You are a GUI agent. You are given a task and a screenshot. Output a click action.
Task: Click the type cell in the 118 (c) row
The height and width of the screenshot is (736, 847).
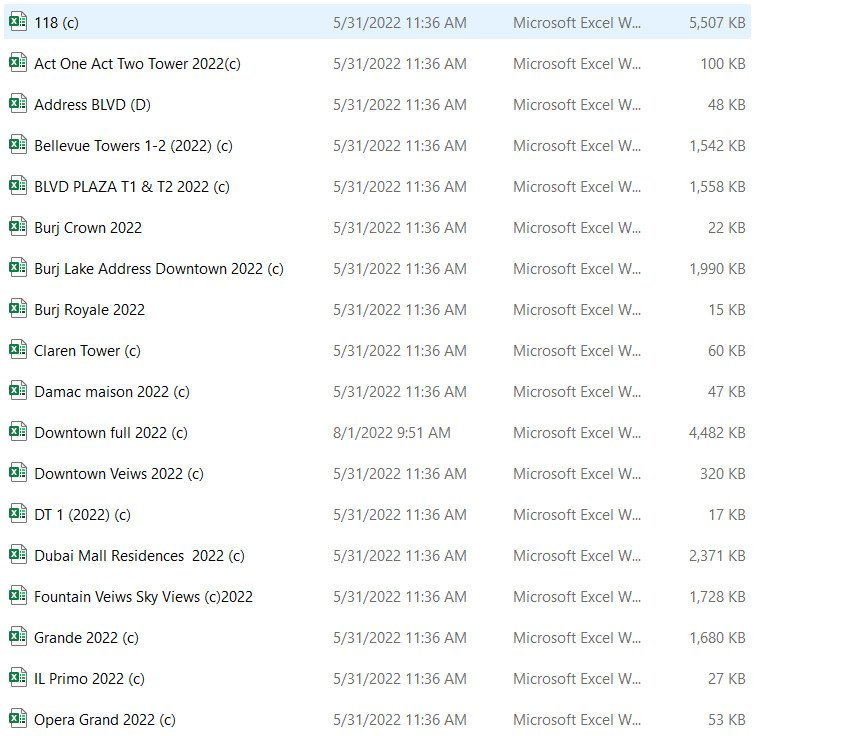(x=577, y=23)
